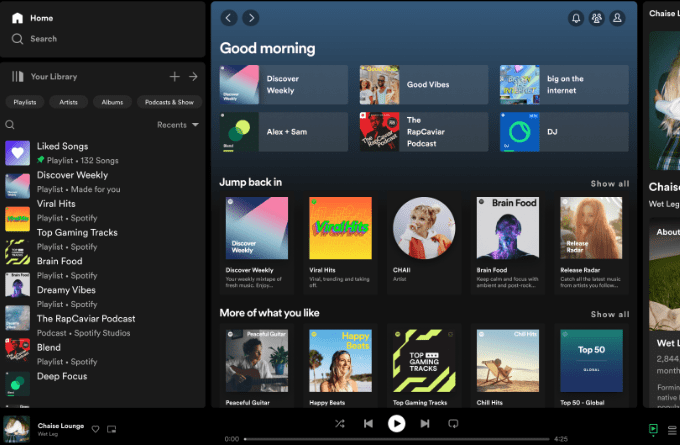680x445 pixels.
Task: Seek in the playback progress bar
Action: (396, 439)
